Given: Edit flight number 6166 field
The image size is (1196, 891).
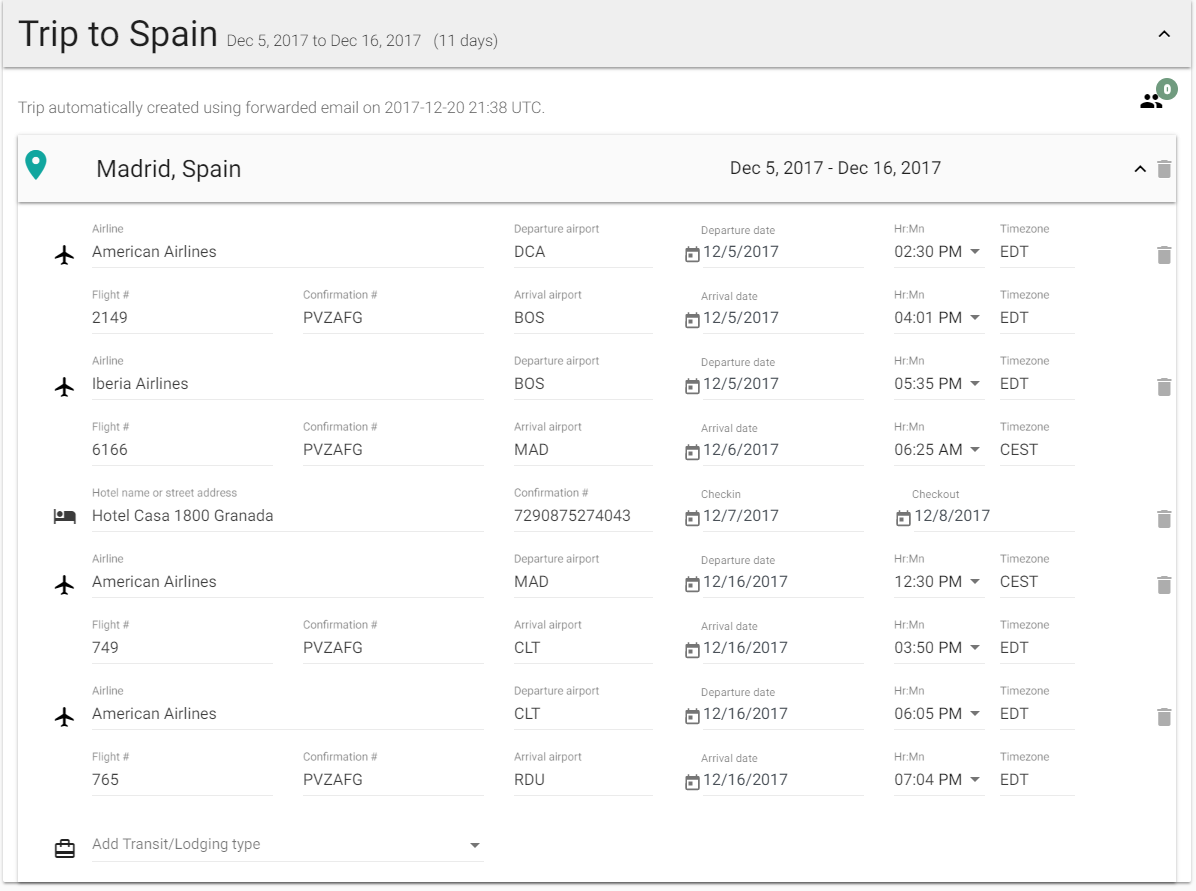Looking at the screenshot, I should point(182,449).
